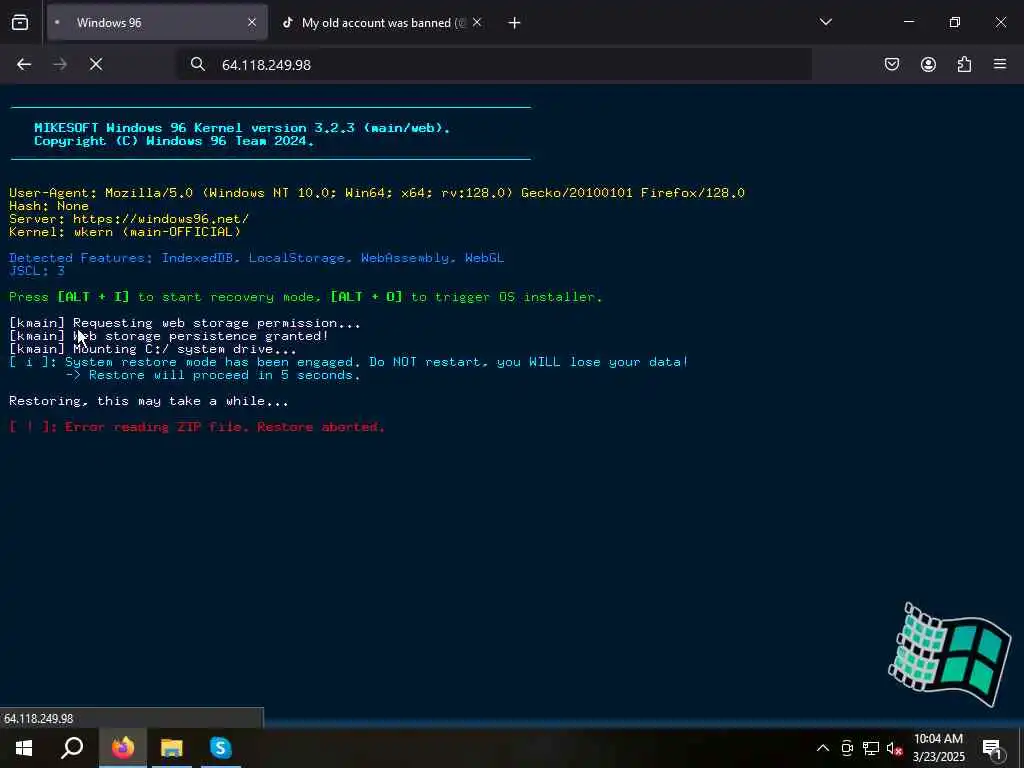This screenshot has width=1024, height=768.
Task: Open the Windows Start menu
Action: pyautogui.click(x=24, y=748)
